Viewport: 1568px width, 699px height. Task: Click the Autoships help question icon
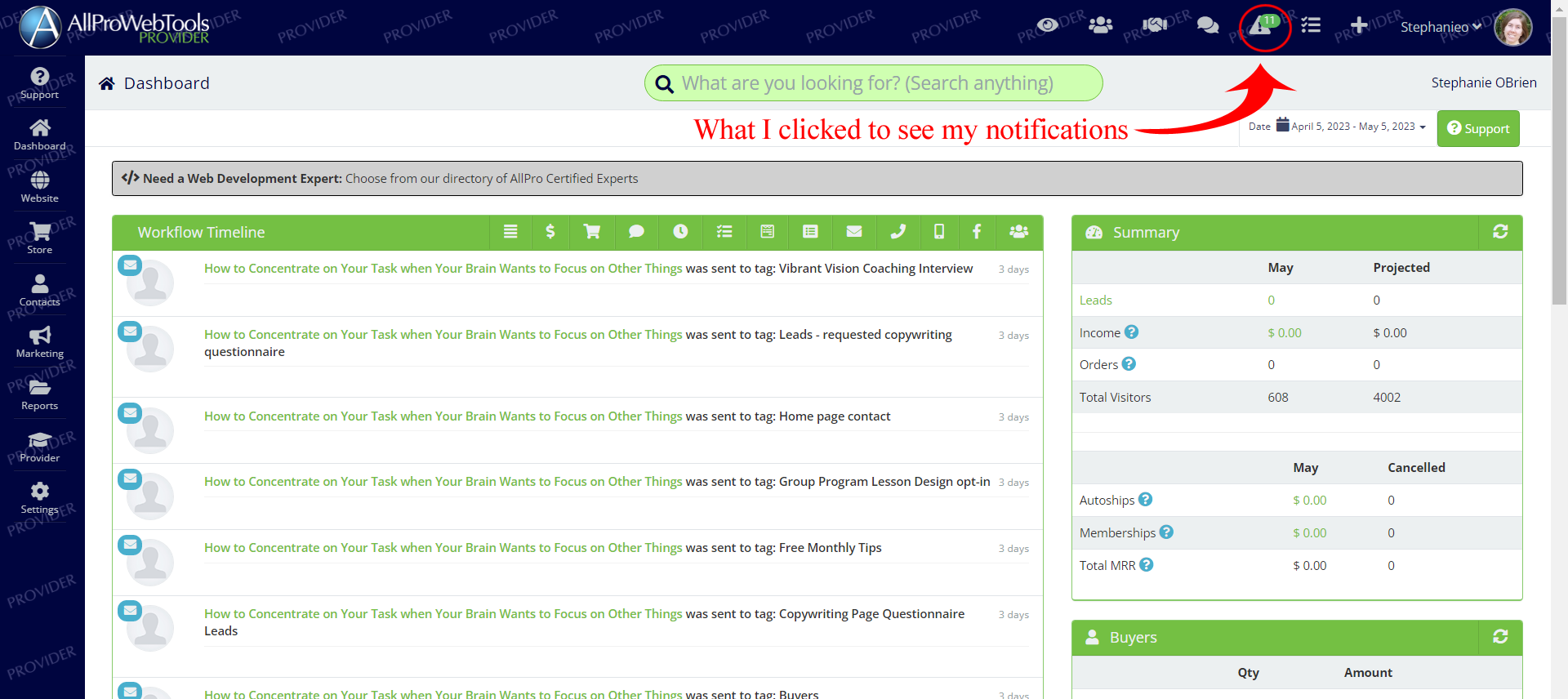pos(1146,499)
